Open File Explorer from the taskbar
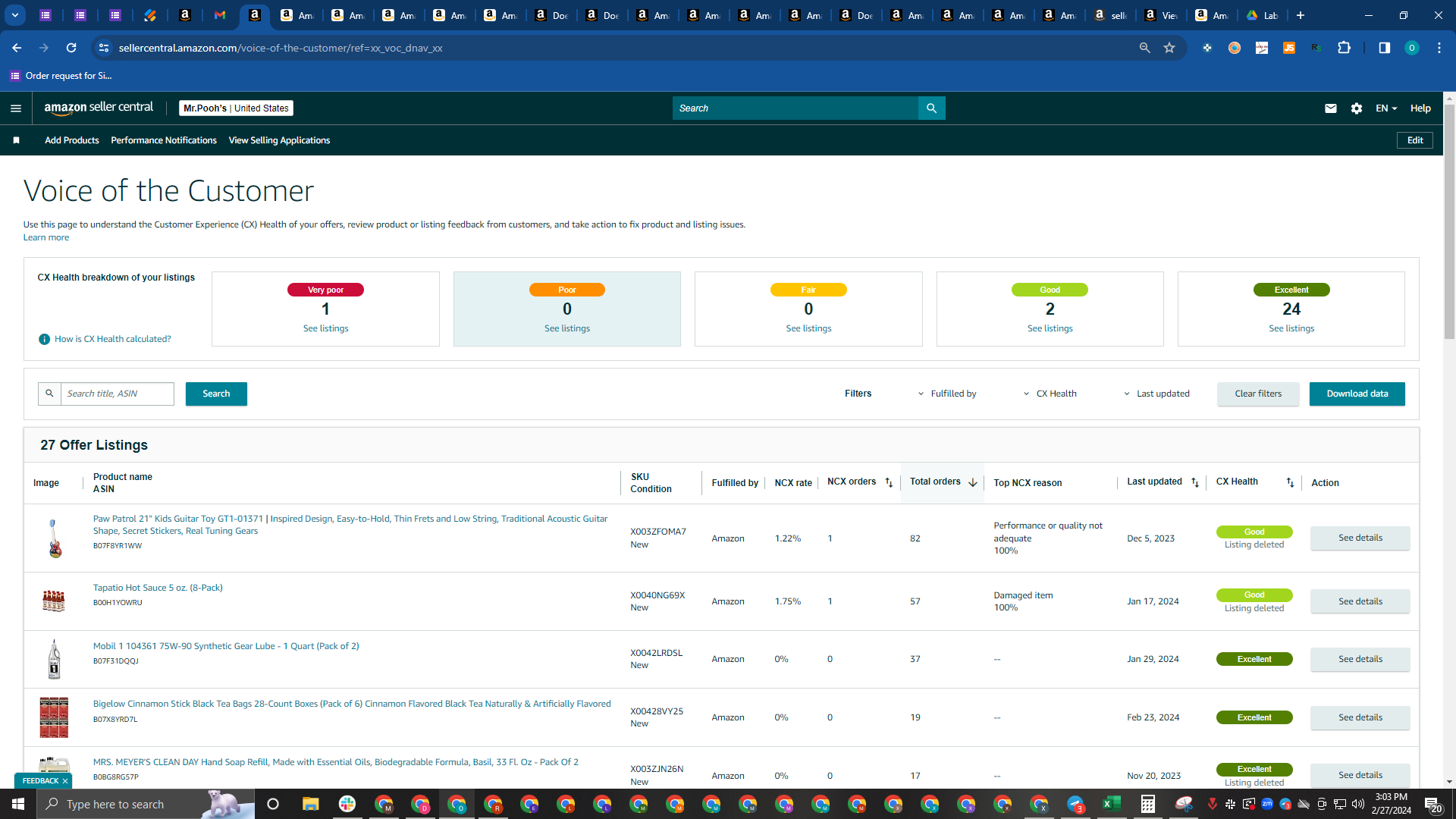 tap(310, 804)
